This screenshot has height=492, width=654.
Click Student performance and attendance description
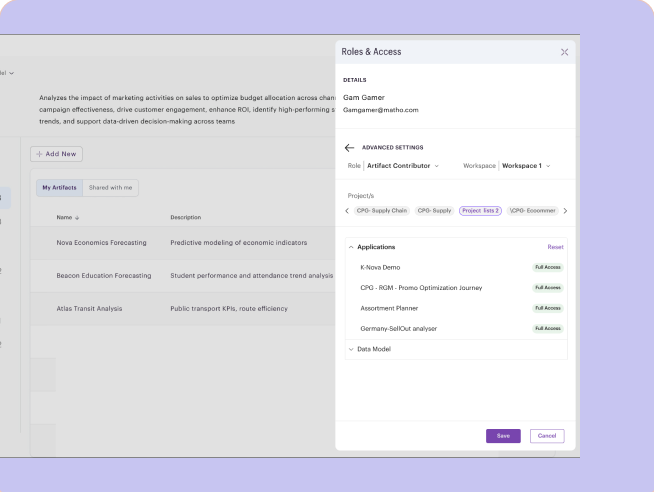252,276
